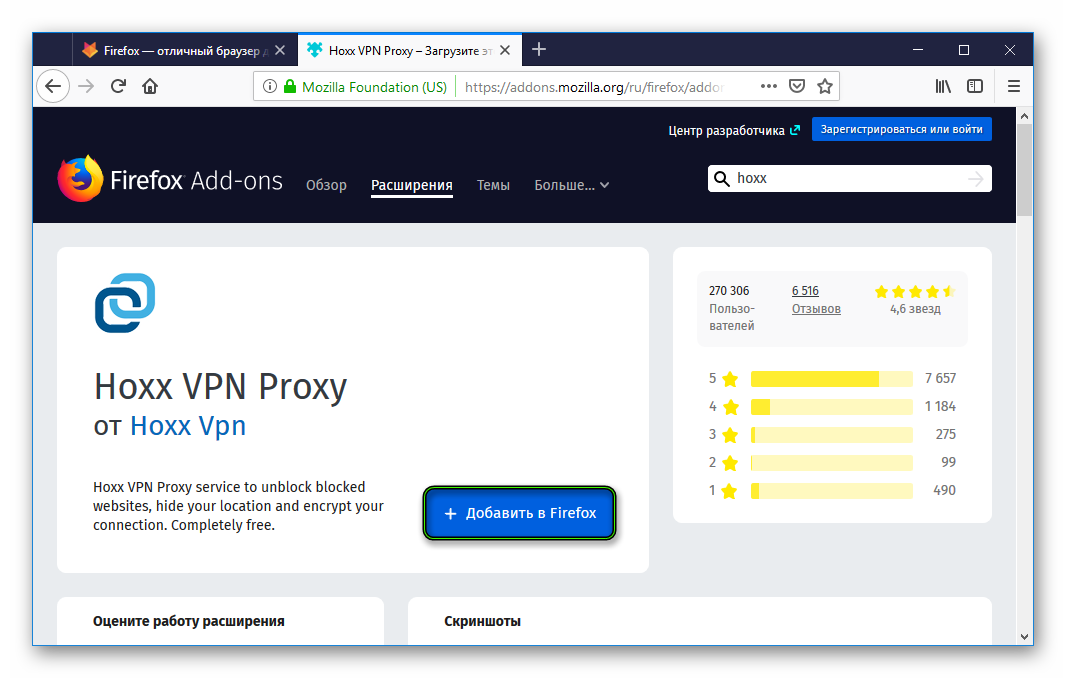Expand the Больше… dropdown menu
This screenshot has height=678, width=1066.
click(571, 185)
